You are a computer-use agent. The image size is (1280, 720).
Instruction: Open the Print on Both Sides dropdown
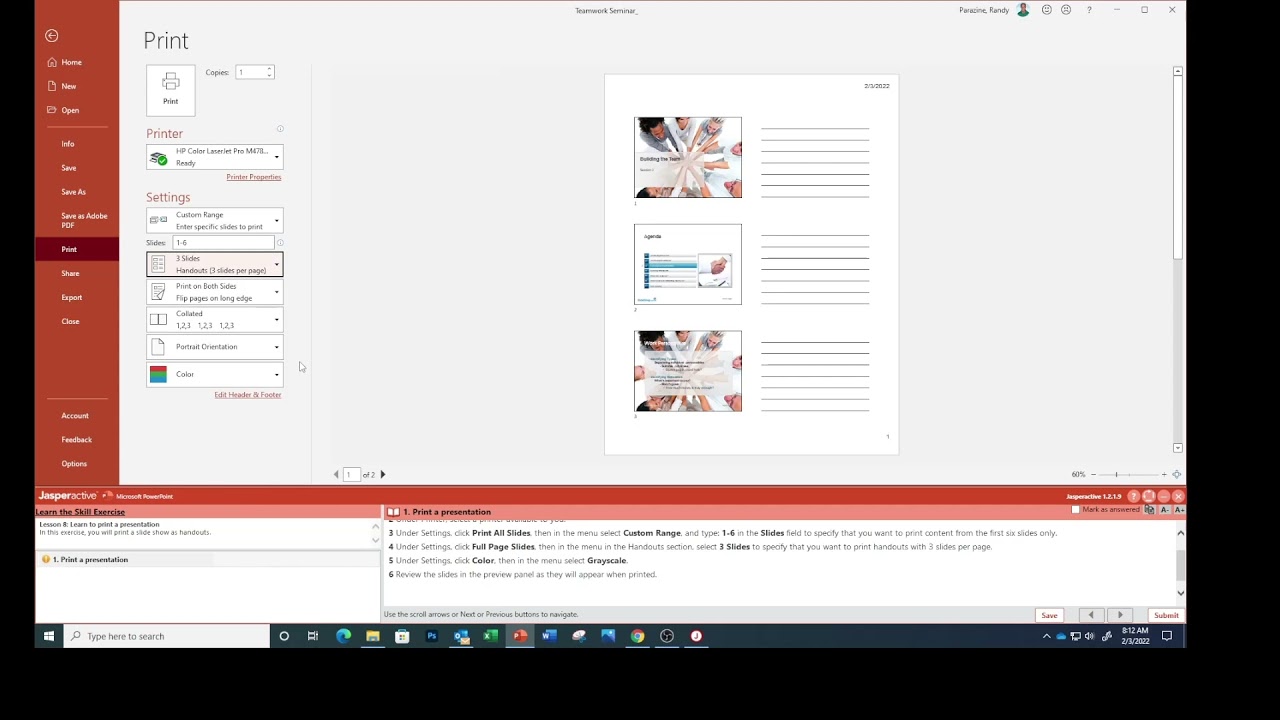[x=215, y=292]
